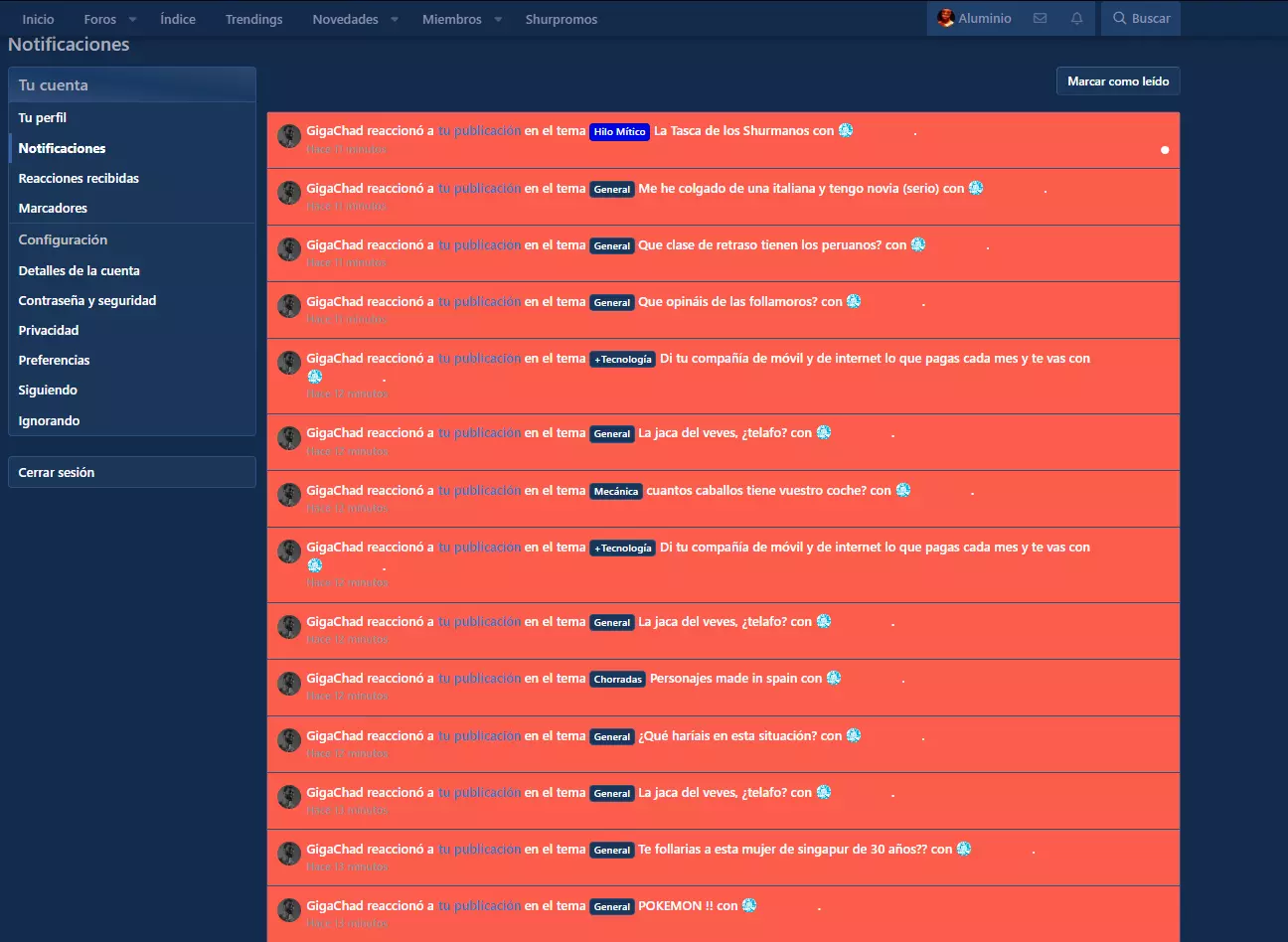Click Aluminio username in header
The width and height of the screenshot is (1288, 942).
[x=985, y=18]
